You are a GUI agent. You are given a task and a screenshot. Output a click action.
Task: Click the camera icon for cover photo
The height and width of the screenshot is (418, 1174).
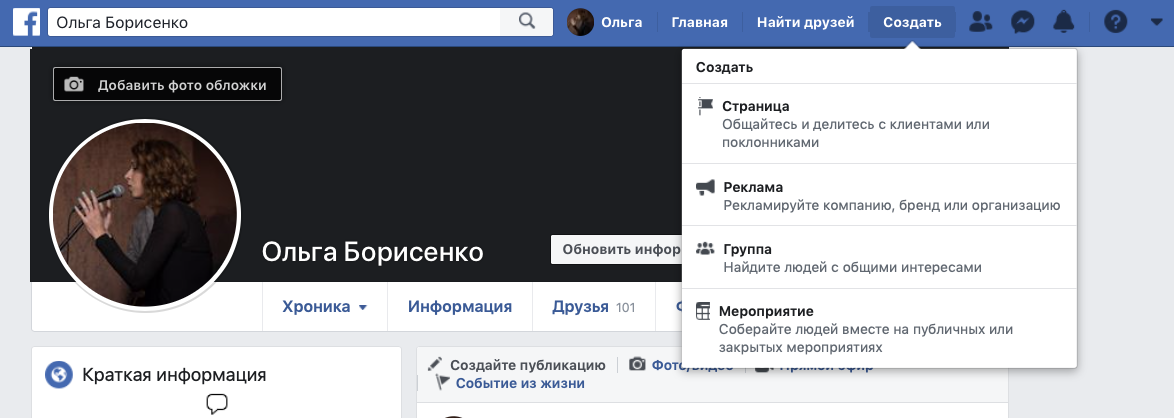tap(74, 85)
